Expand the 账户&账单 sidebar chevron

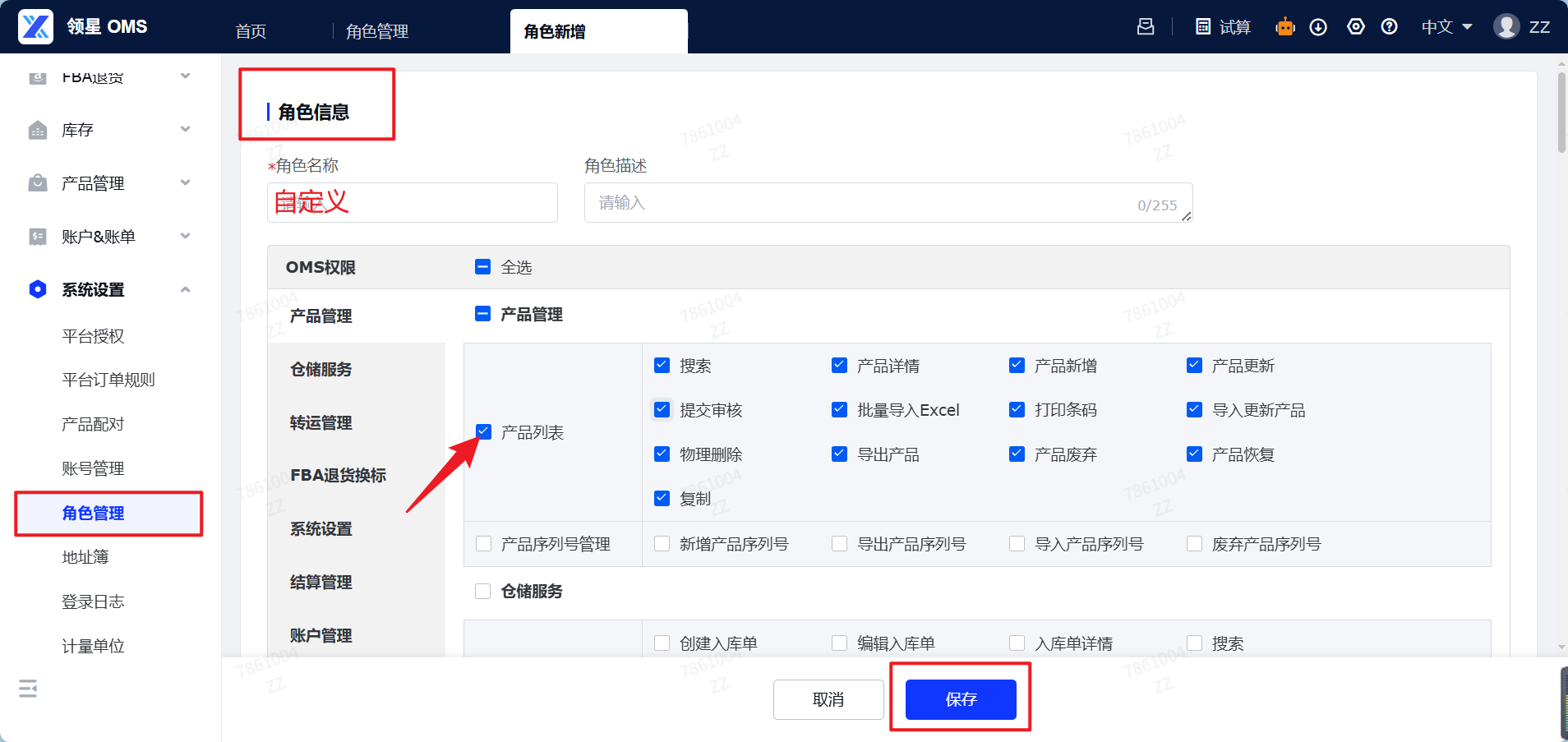tap(185, 236)
